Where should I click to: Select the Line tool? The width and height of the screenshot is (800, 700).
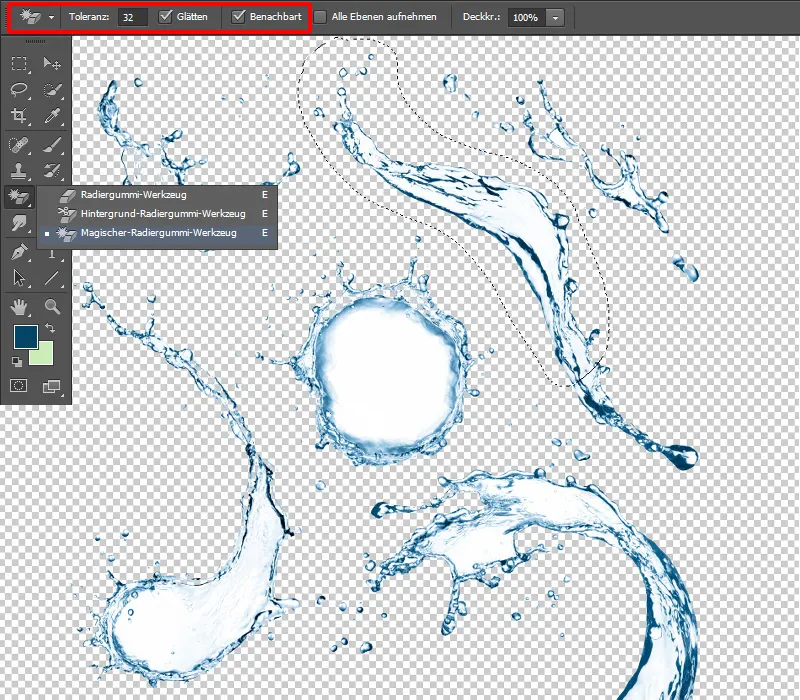(52, 278)
